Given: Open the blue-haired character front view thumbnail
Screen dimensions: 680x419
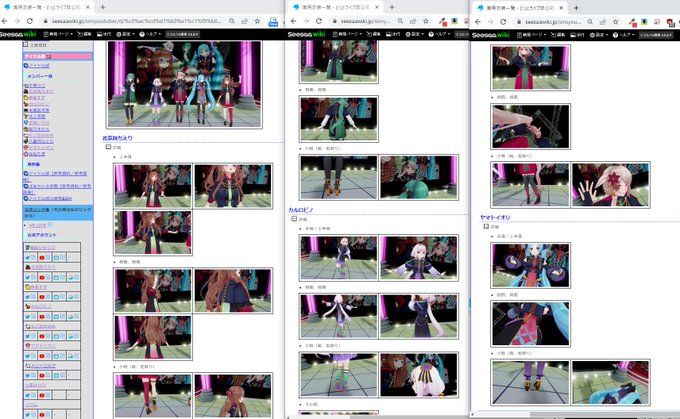Looking at the screenshot, I should (x=531, y=265).
